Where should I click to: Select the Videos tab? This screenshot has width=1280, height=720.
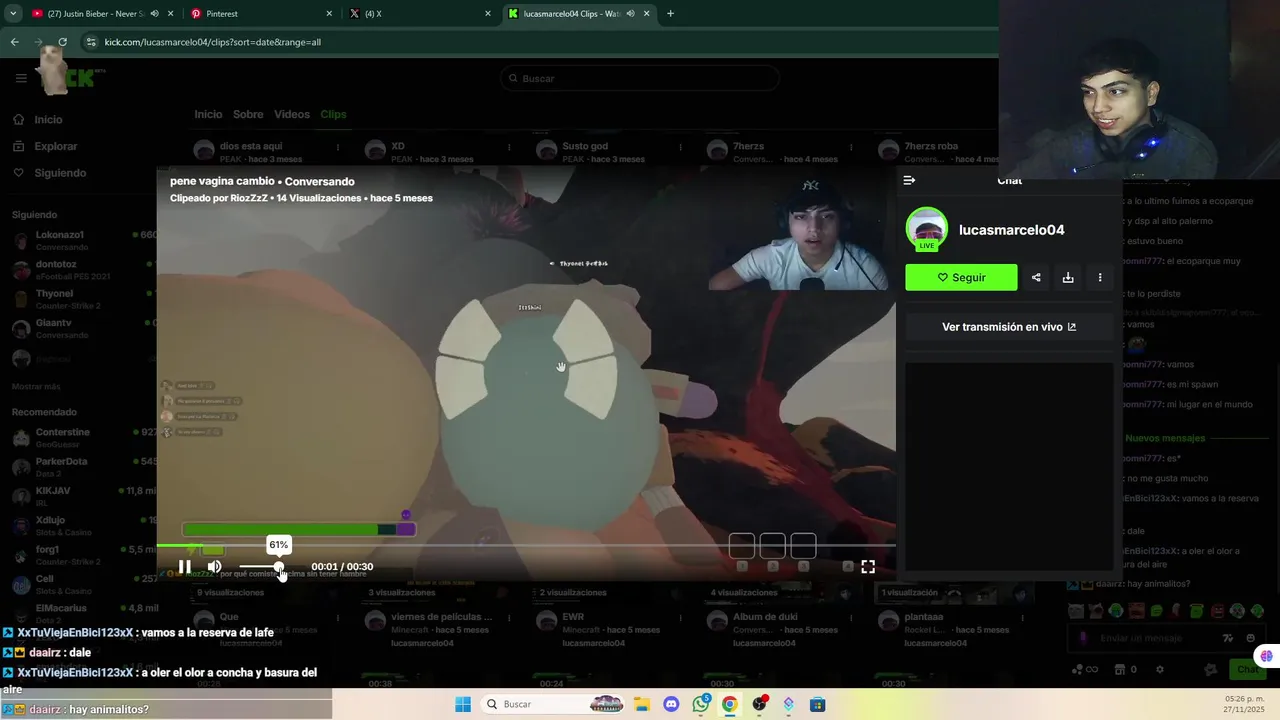[x=292, y=114]
